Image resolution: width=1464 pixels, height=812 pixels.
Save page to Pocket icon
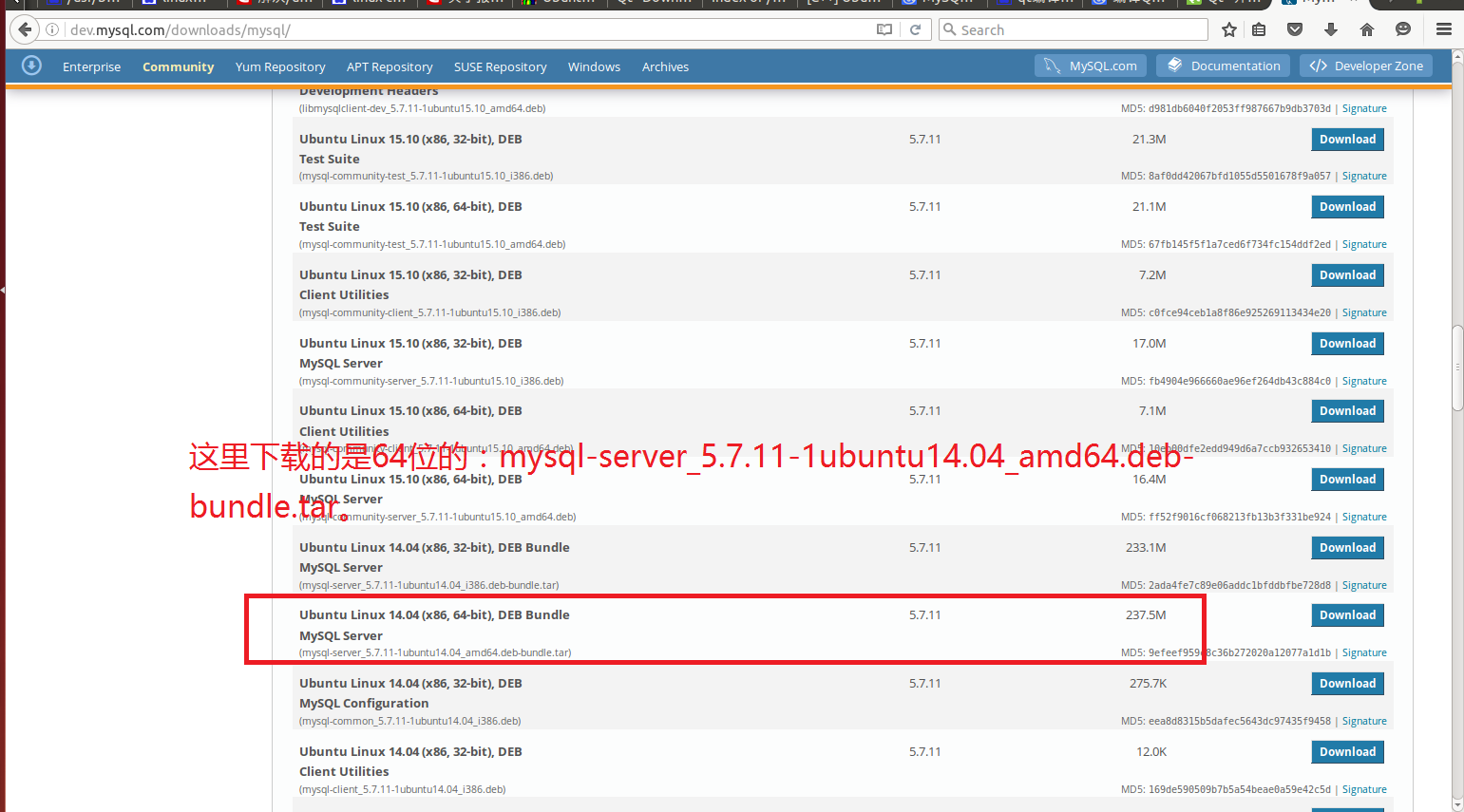1295,29
